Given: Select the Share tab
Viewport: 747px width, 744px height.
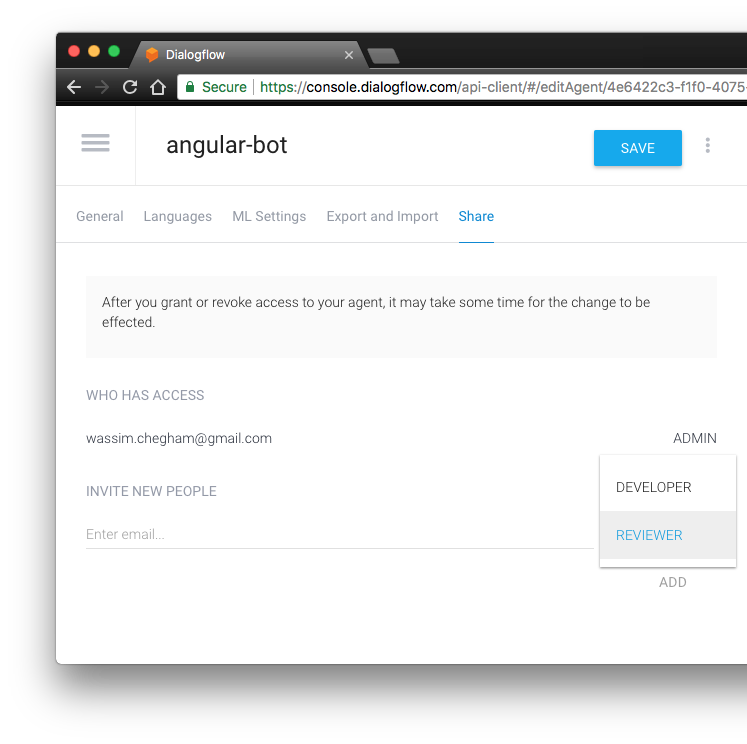Looking at the screenshot, I should coord(476,216).
